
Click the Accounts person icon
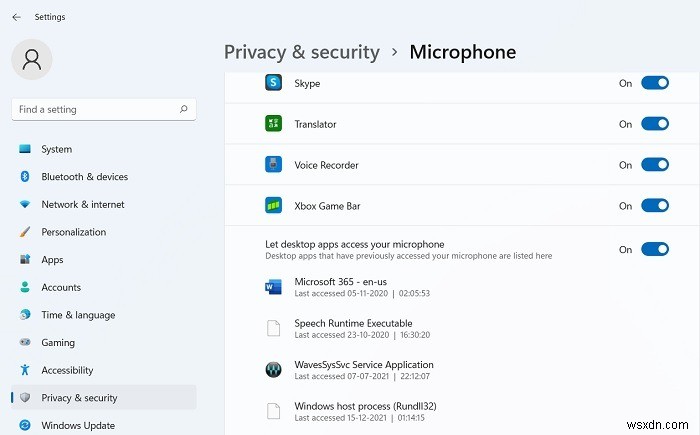tap(25, 287)
